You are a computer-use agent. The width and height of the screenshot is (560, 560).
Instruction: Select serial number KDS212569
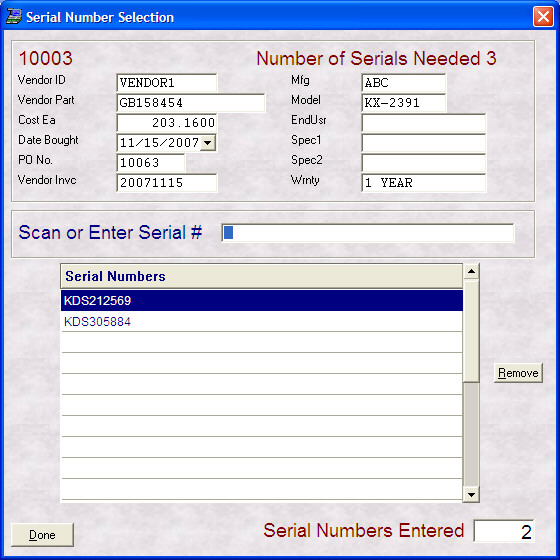(x=262, y=300)
